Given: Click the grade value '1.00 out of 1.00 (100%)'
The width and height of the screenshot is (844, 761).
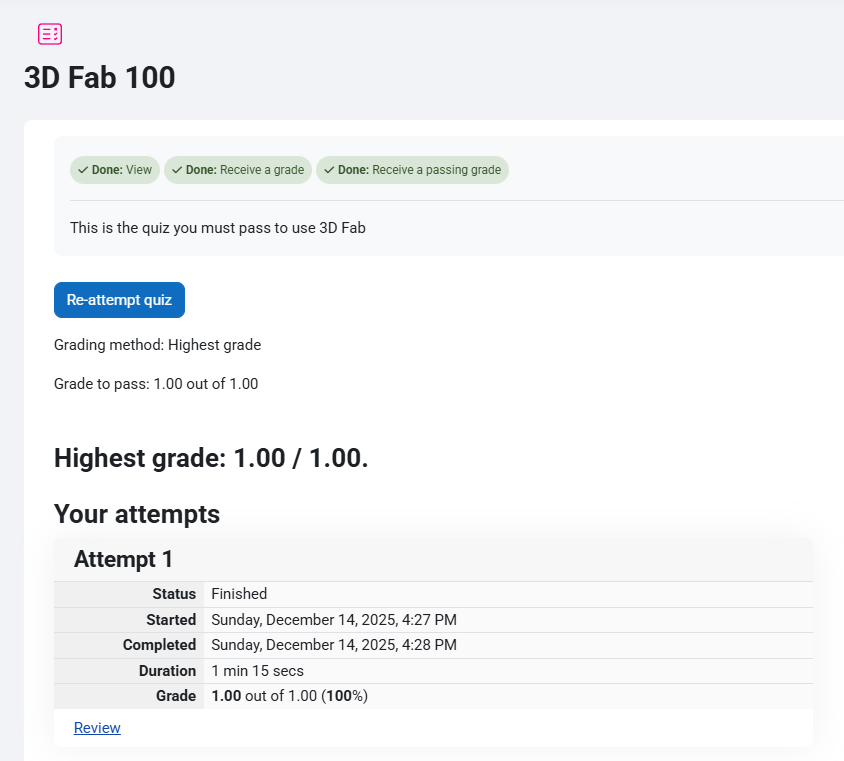Looking at the screenshot, I should [290, 696].
